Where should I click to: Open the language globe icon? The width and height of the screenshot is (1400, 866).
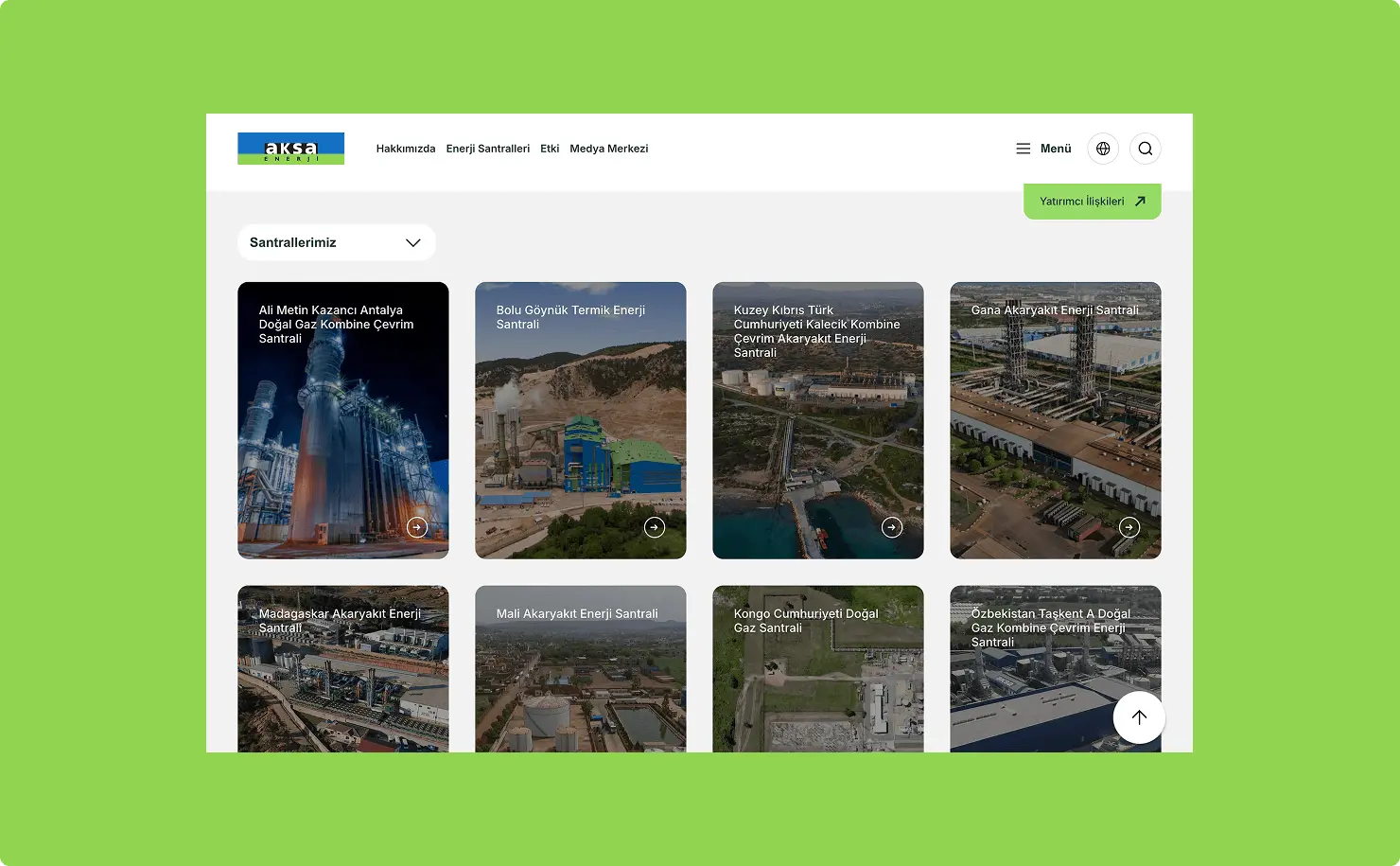pos(1103,149)
